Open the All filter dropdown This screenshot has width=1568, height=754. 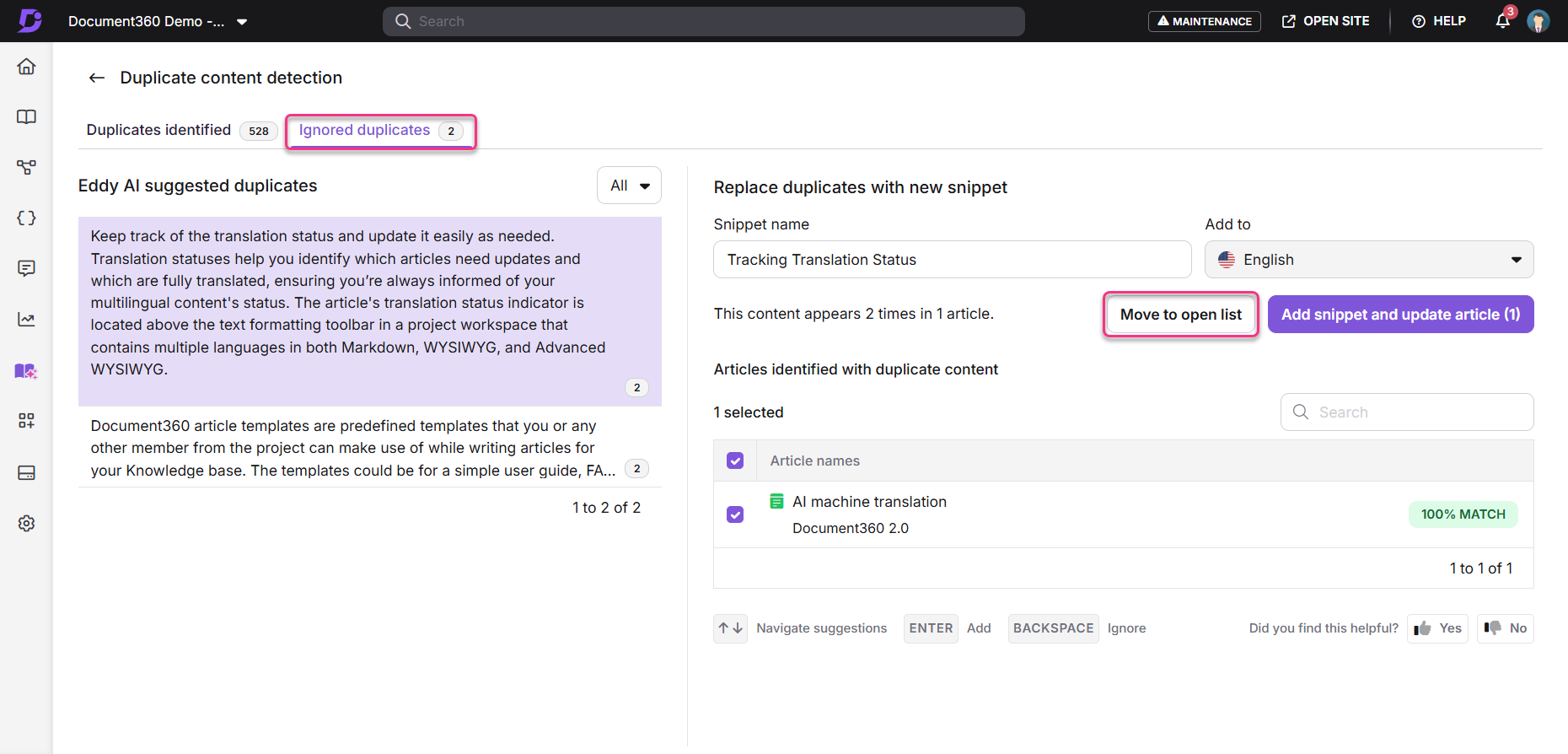coord(629,186)
